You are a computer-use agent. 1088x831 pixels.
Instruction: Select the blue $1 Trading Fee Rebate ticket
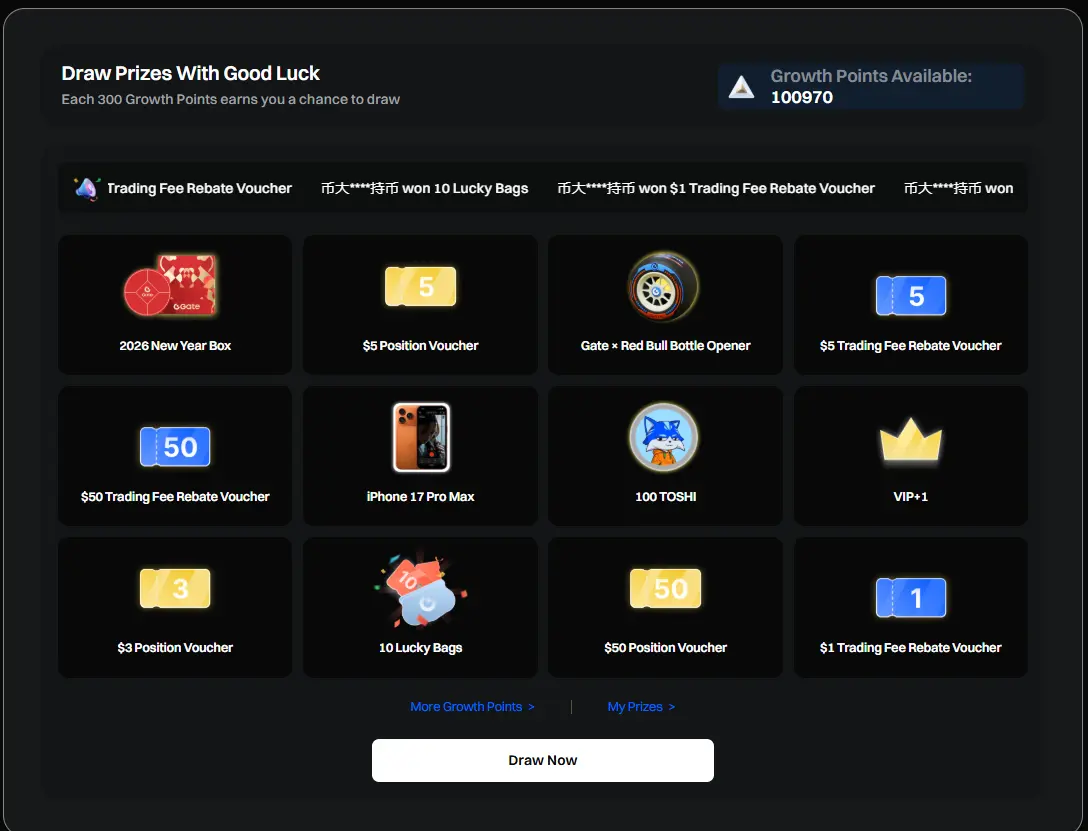910,598
